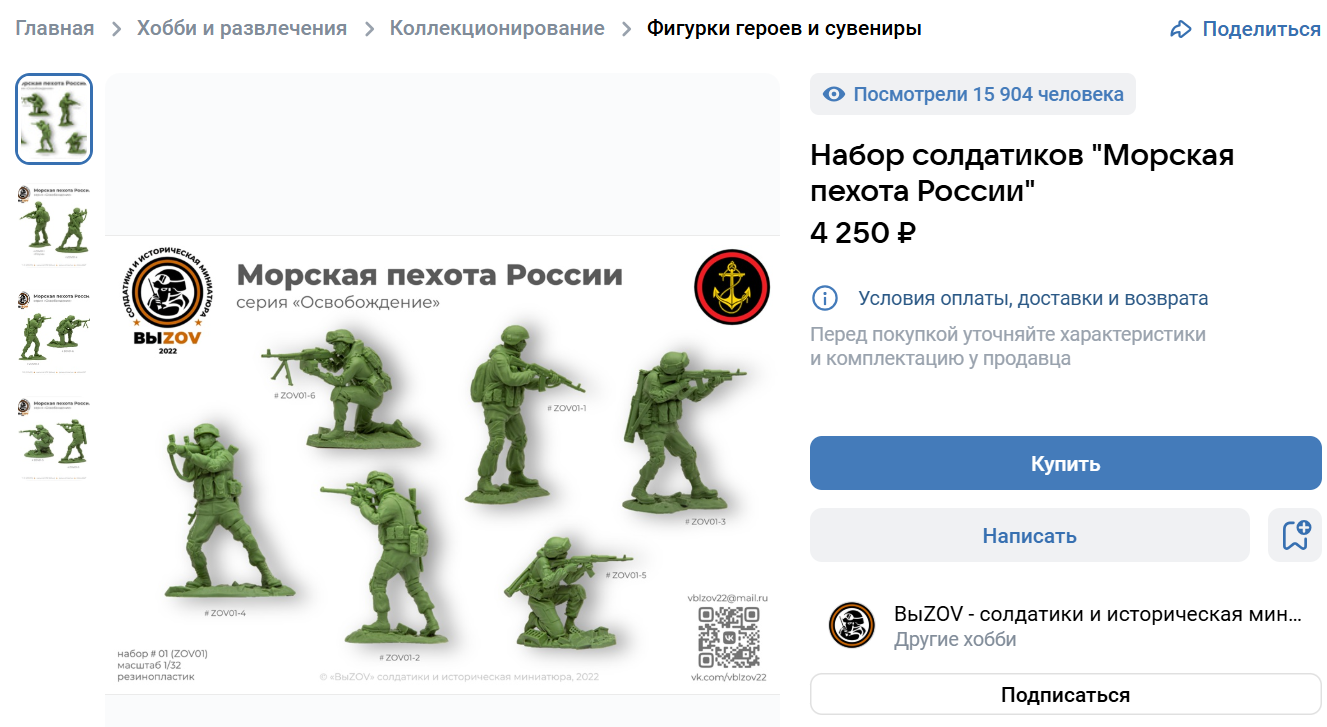Click the eye icon in views badge
This screenshot has height=727, width=1327.
point(833,95)
